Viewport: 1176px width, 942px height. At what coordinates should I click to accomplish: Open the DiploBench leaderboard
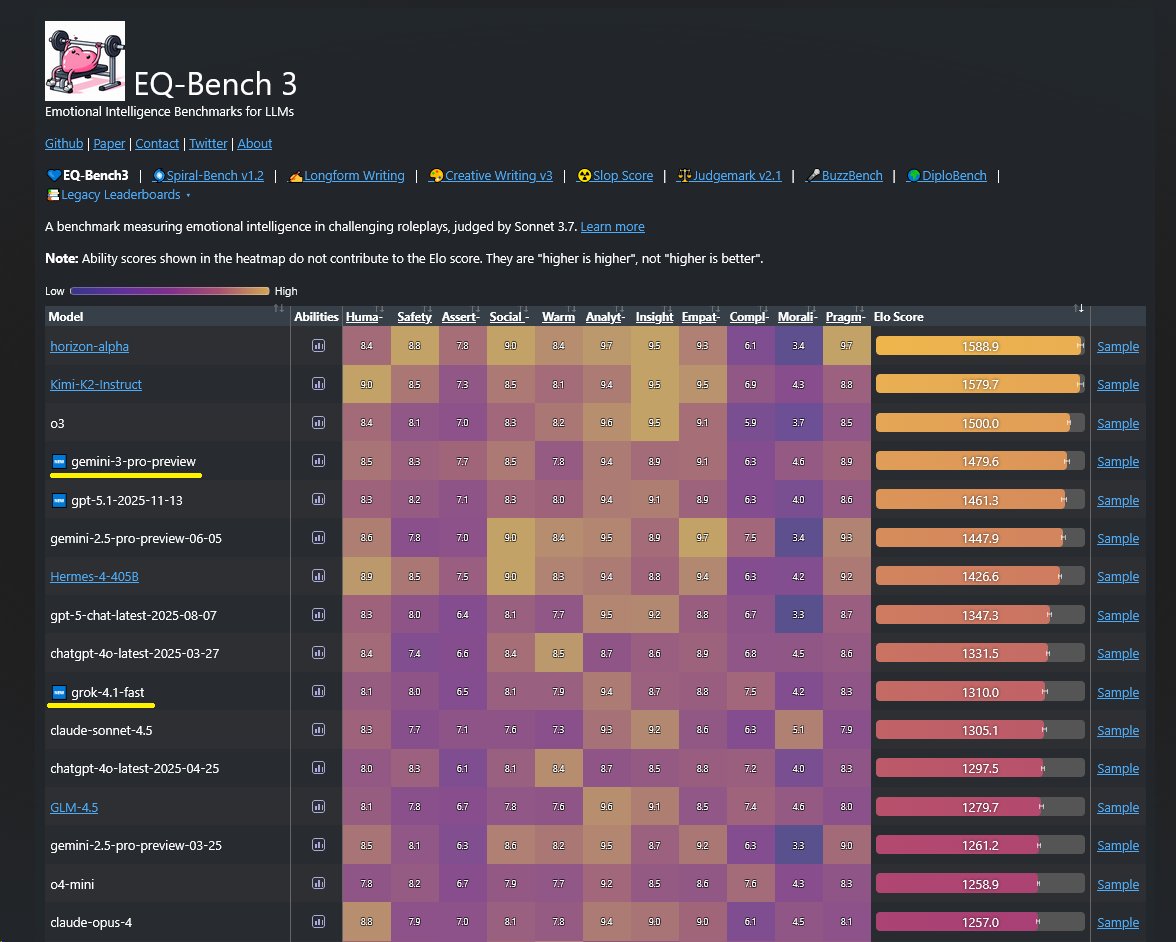coord(946,176)
